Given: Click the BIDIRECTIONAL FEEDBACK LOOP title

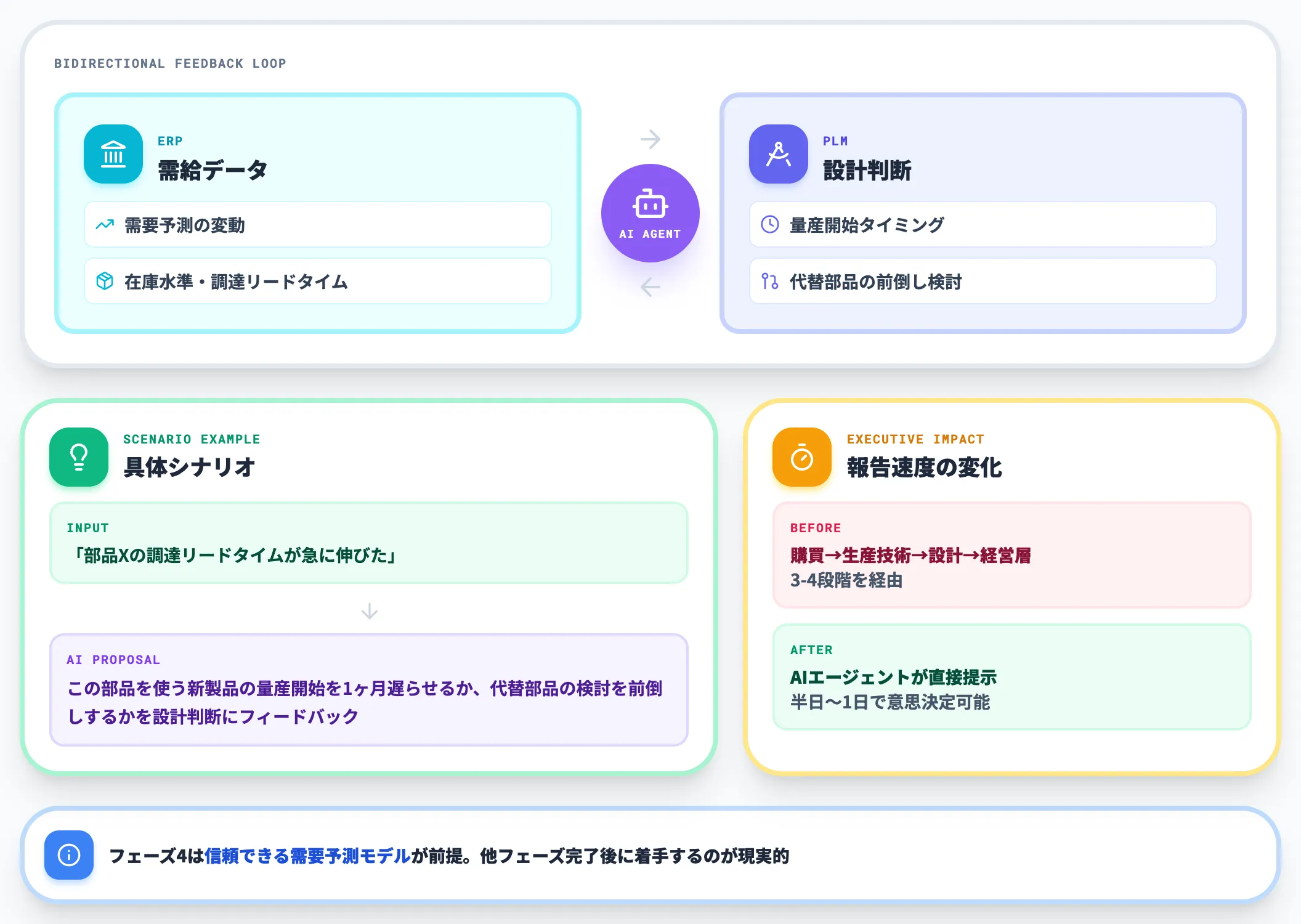Looking at the screenshot, I should pyautogui.click(x=170, y=63).
